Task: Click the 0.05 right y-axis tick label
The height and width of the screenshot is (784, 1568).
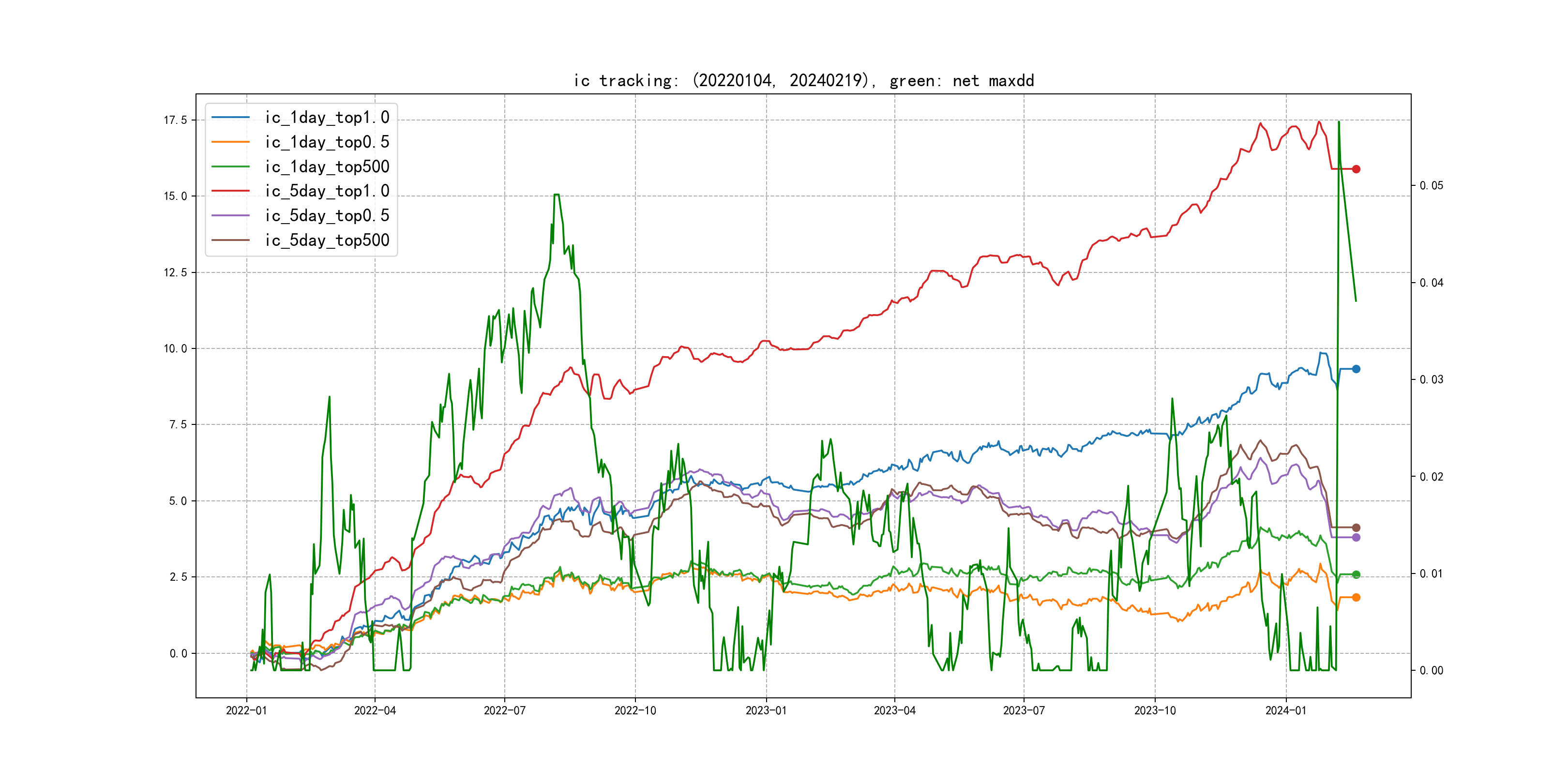Action: (1431, 186)
